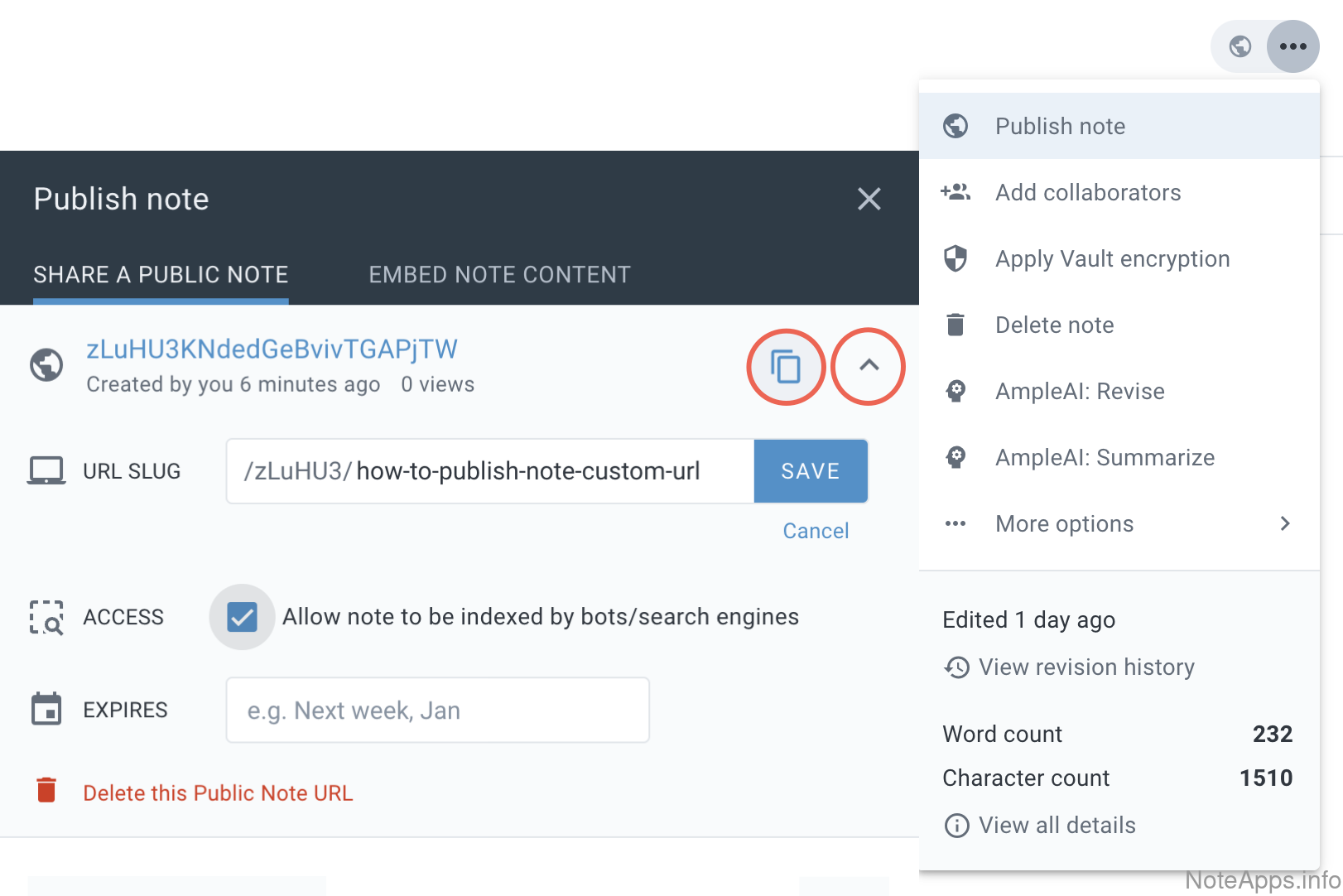Open the three-dots note options menu
This screenshot has width=1343, height=896.
(x=1292, y=46)
